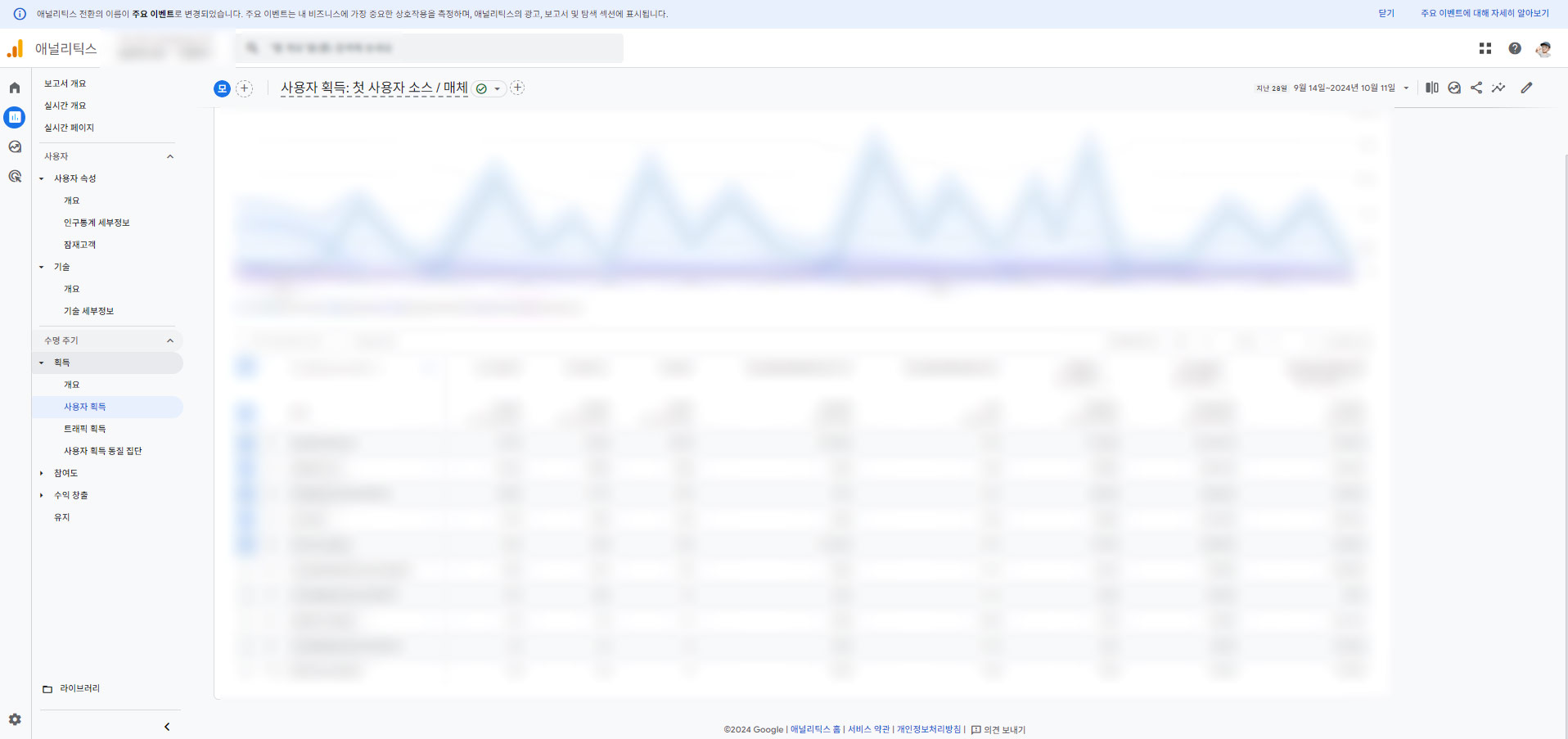Open the Google apps grid icon
Screen dimensions: 1568x739
(1485, 48)
